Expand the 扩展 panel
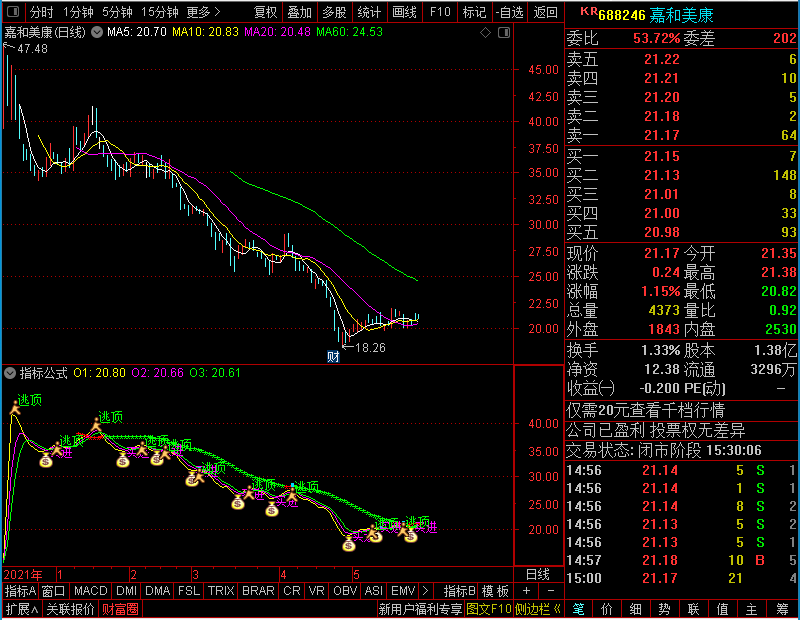This screenshot has width=800, height=620. click(22, 609)
